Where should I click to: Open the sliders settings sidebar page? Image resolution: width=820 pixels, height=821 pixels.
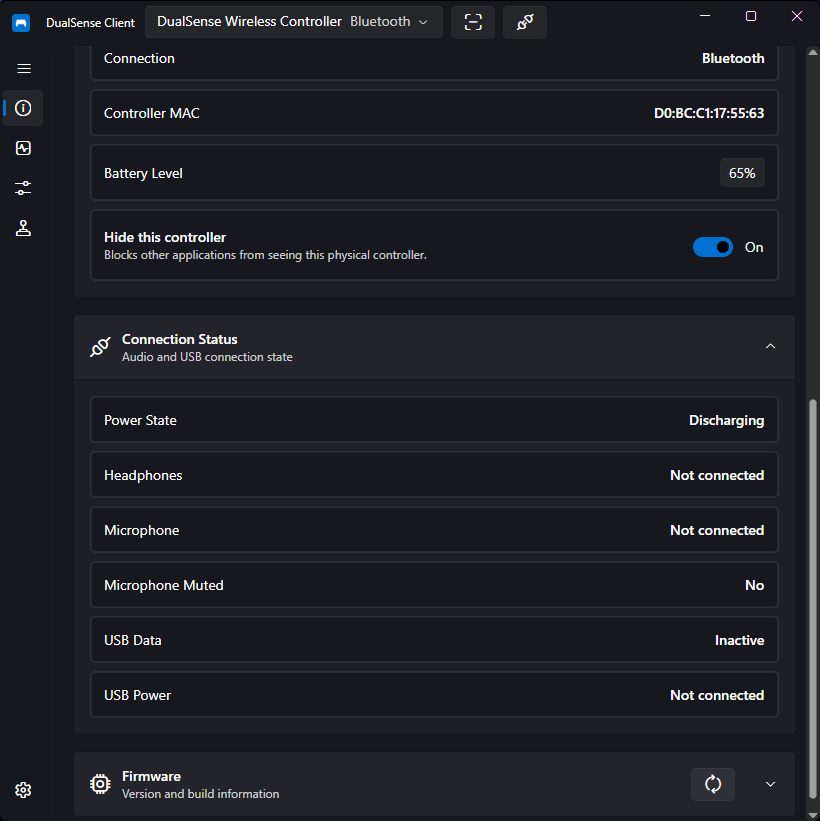click(x=23, y=188)
